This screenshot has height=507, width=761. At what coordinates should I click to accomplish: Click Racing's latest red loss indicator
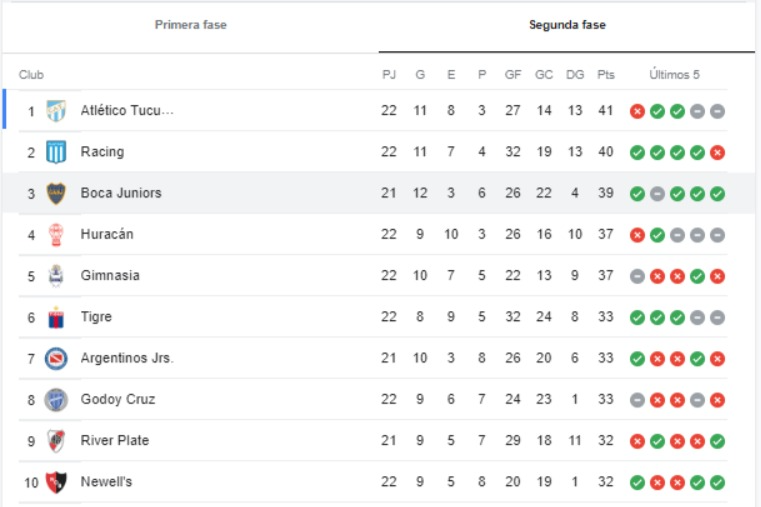[717, 152]
